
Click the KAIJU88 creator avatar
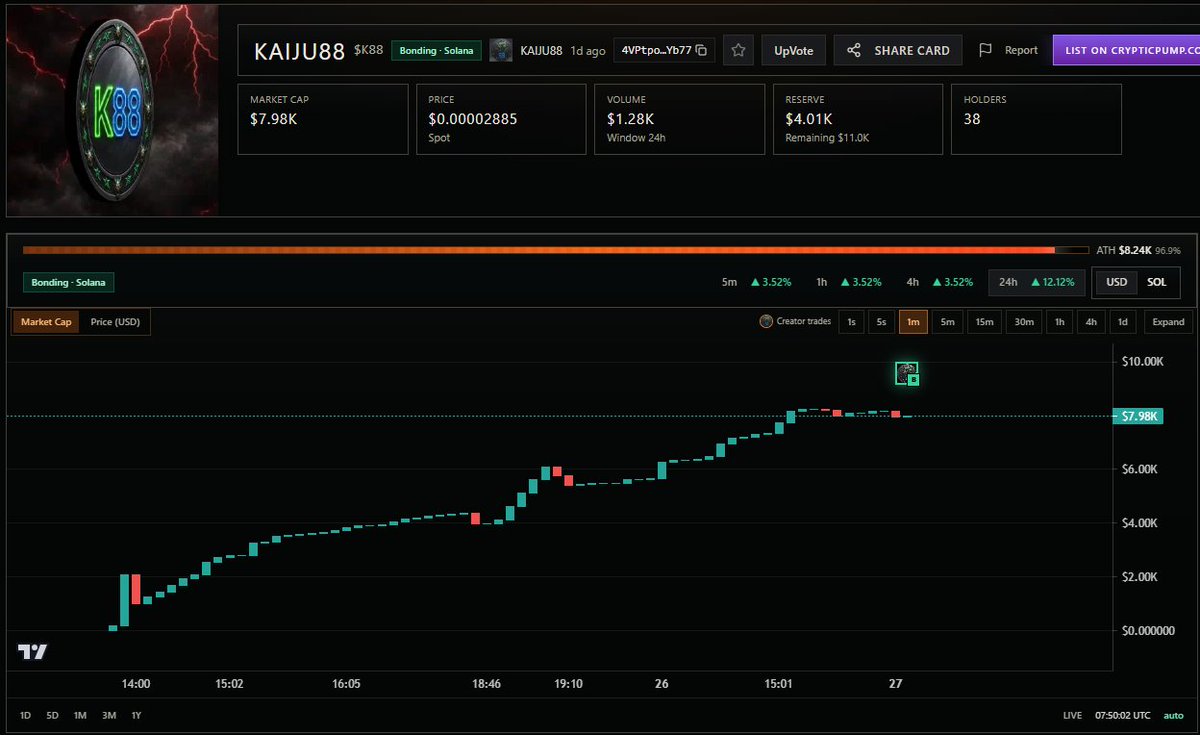tap(501, 50)
